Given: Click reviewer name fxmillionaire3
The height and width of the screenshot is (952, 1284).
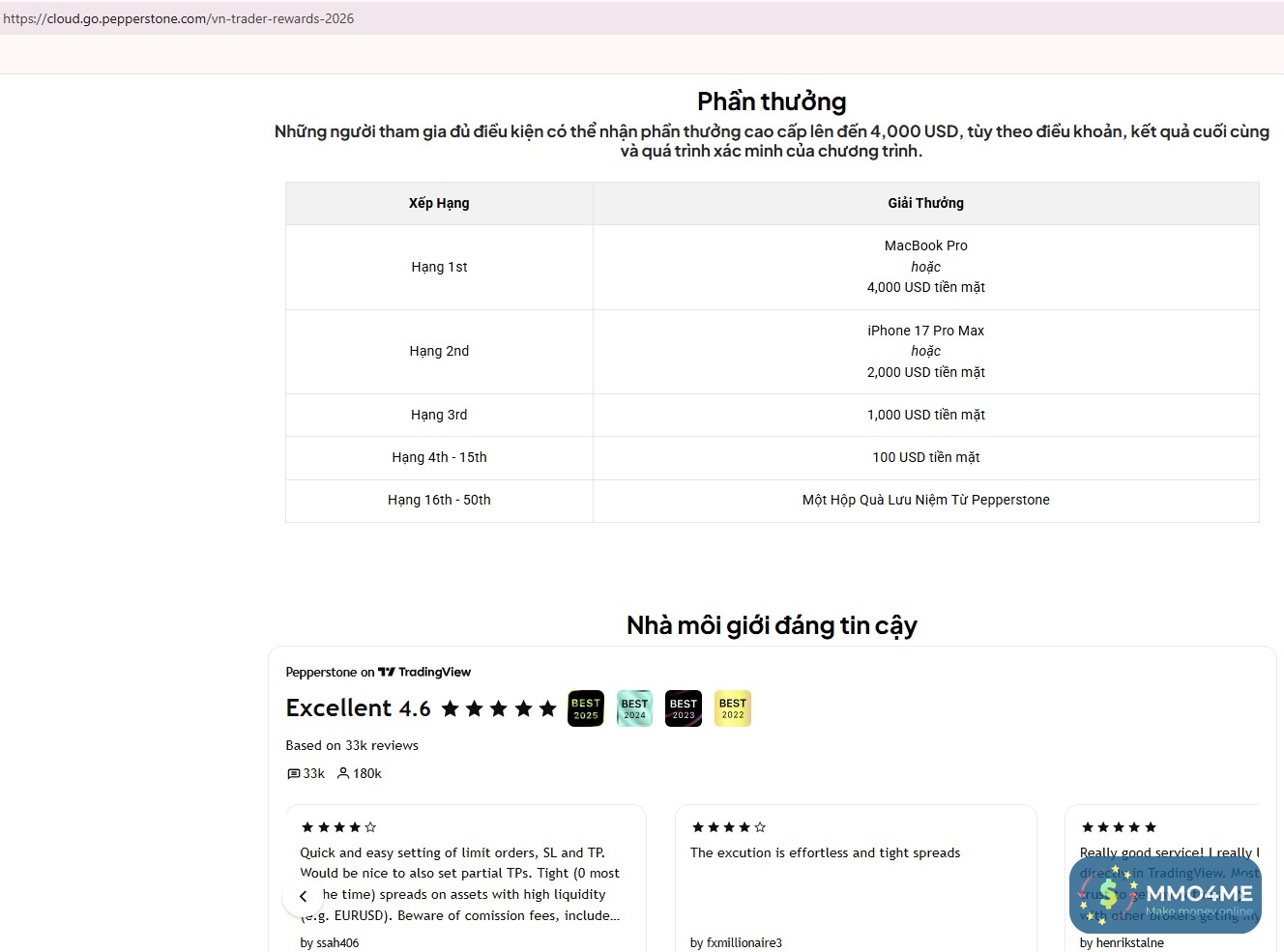Looking at the screenshot, I should tap(744, 942).
